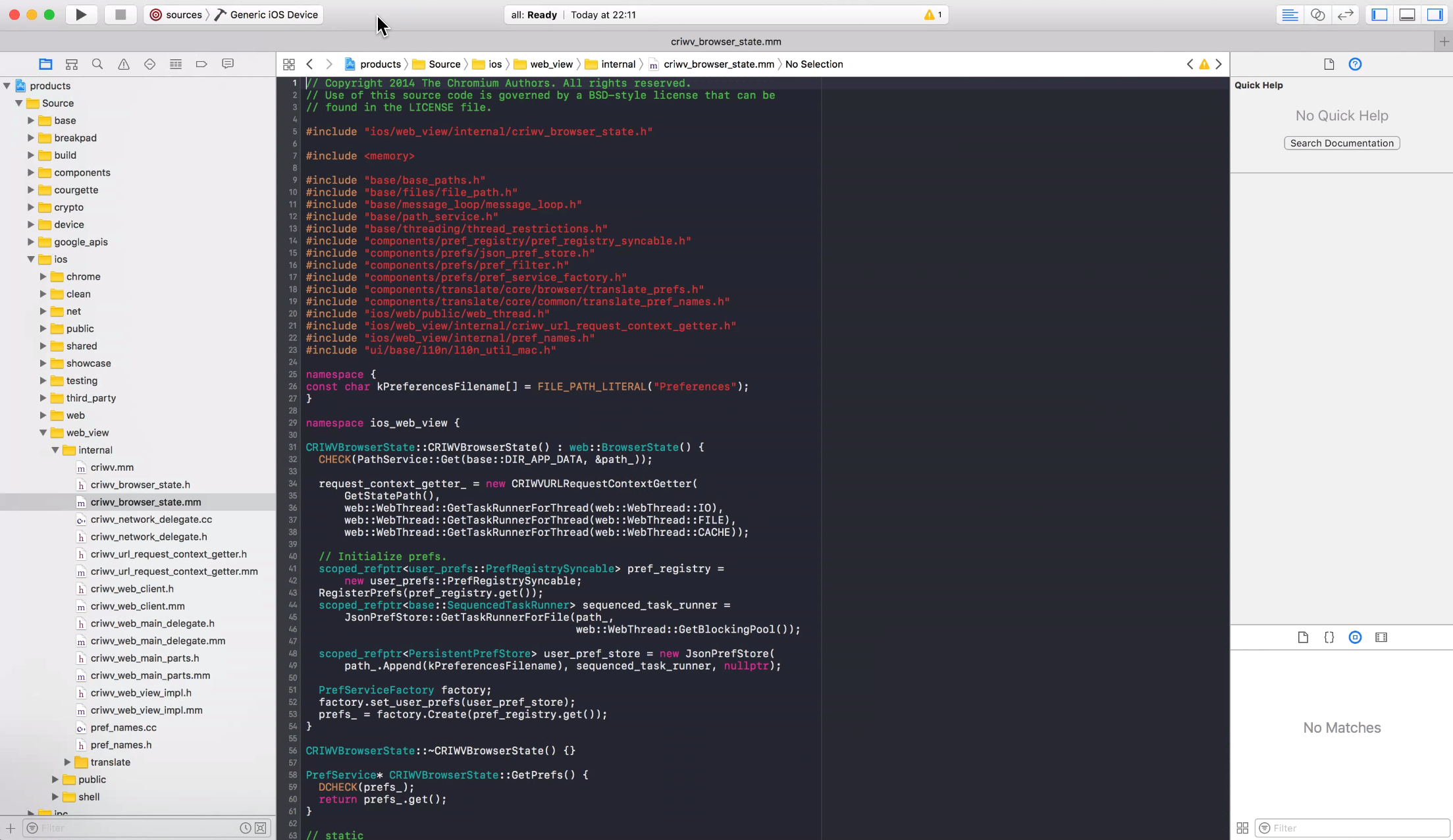Add a new editor tab
Viewport: 1453px width, 840px height.
coord(1444,41)
